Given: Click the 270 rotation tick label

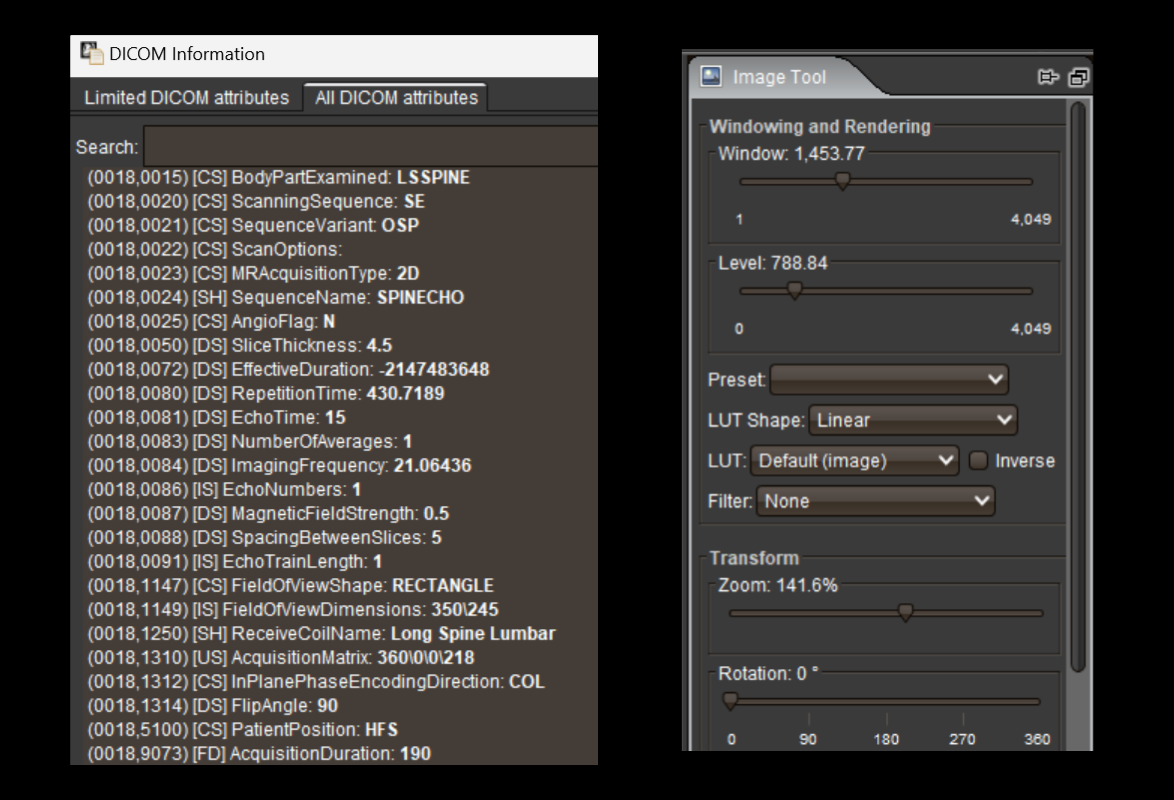Looking at the screenshot, I should click(962, 739).
